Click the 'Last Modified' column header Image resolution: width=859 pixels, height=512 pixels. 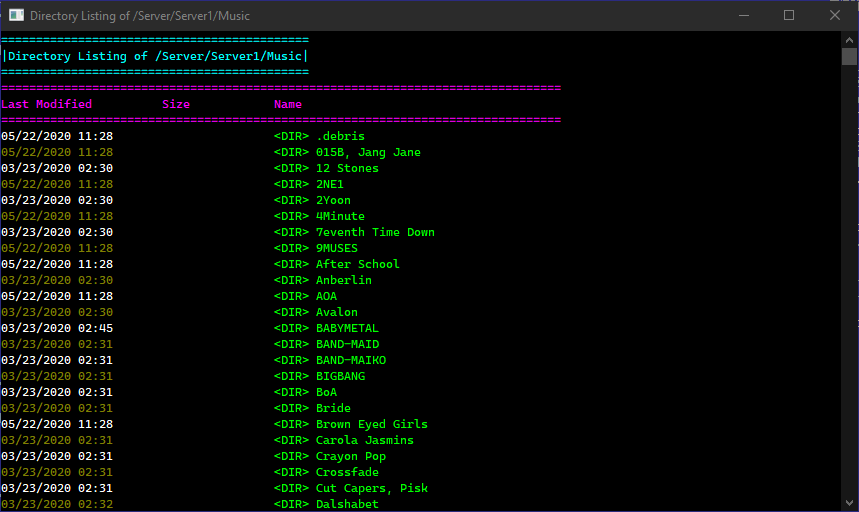(x=47, y=104)
